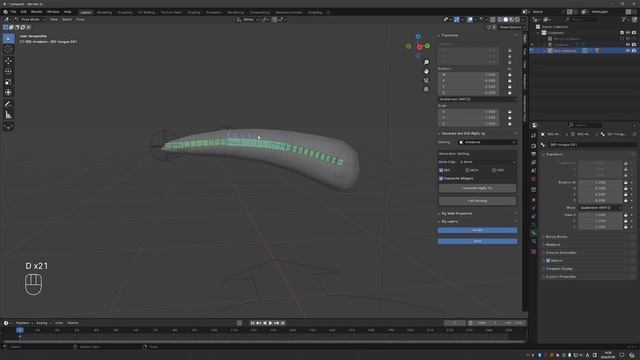Open the Global transform orientation dropdown
Viewport: 640px width, 360px height.
pos(247,19)
